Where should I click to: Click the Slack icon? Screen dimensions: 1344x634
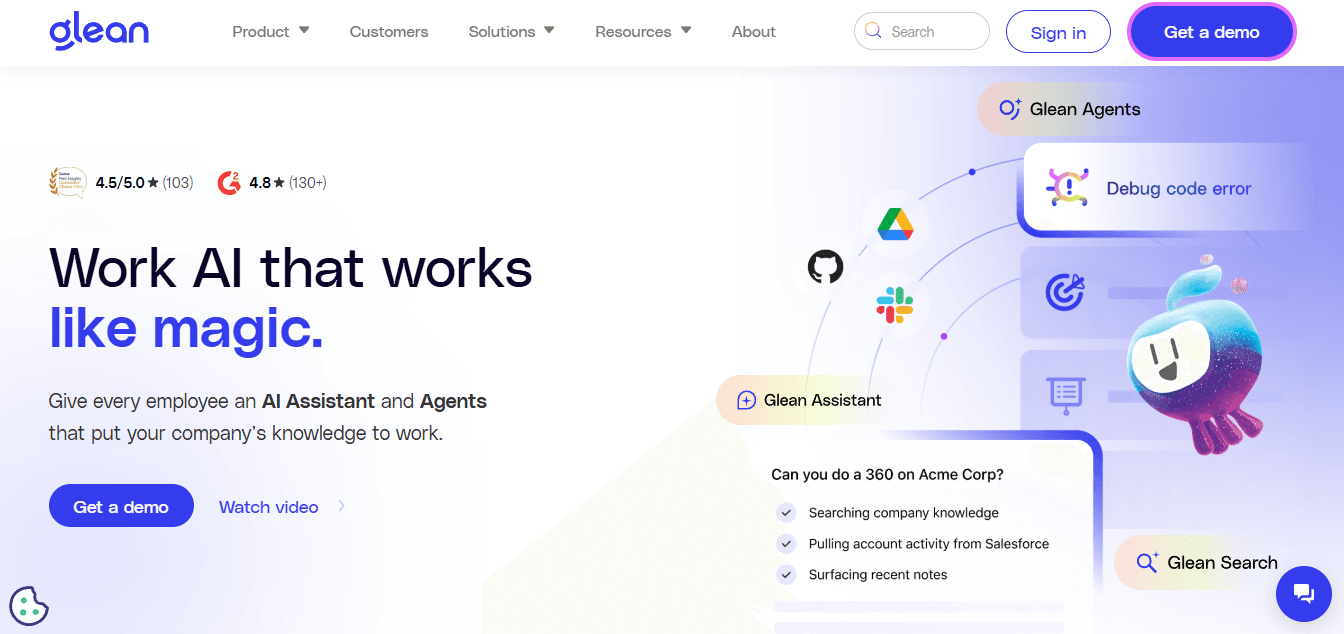(x=894, y=305)
